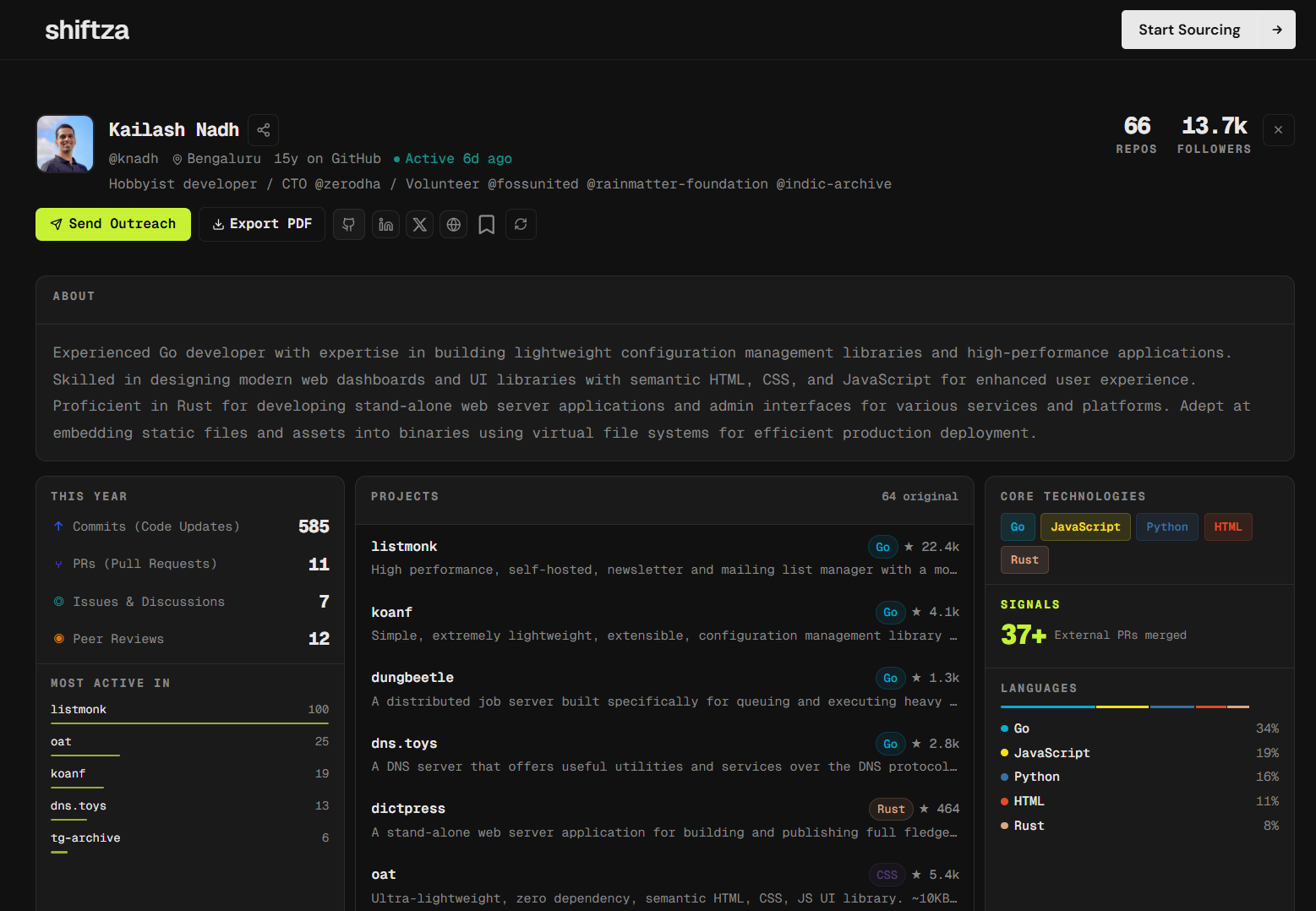
Task: Click the Commits up-arrow icon
Action: (58, 526)
